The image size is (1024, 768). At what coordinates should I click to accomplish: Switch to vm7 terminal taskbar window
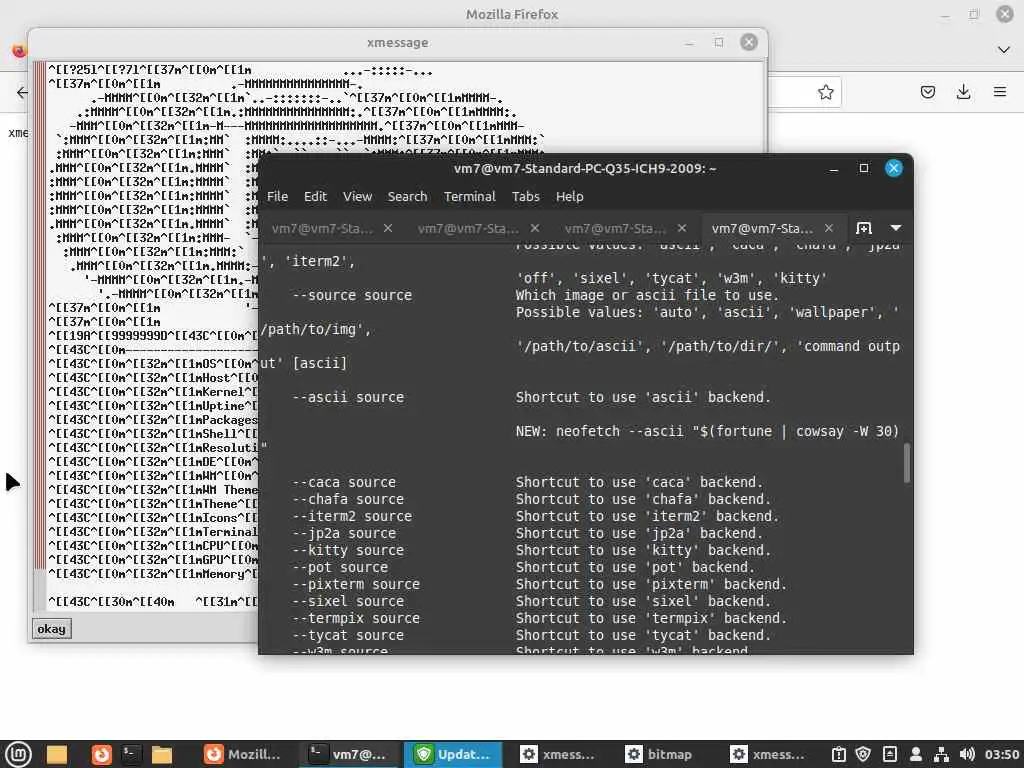point(348,755)
